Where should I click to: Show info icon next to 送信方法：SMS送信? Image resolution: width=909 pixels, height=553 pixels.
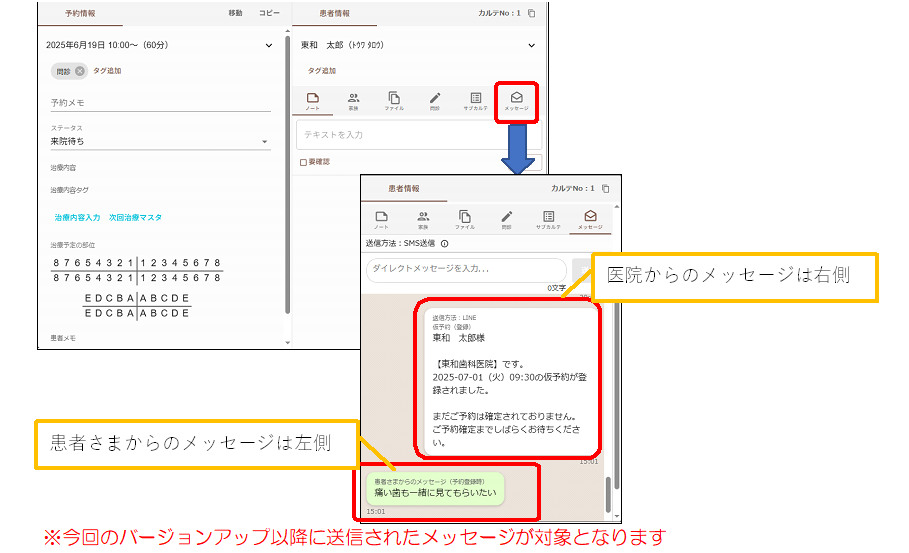click(x=445, y=243)
